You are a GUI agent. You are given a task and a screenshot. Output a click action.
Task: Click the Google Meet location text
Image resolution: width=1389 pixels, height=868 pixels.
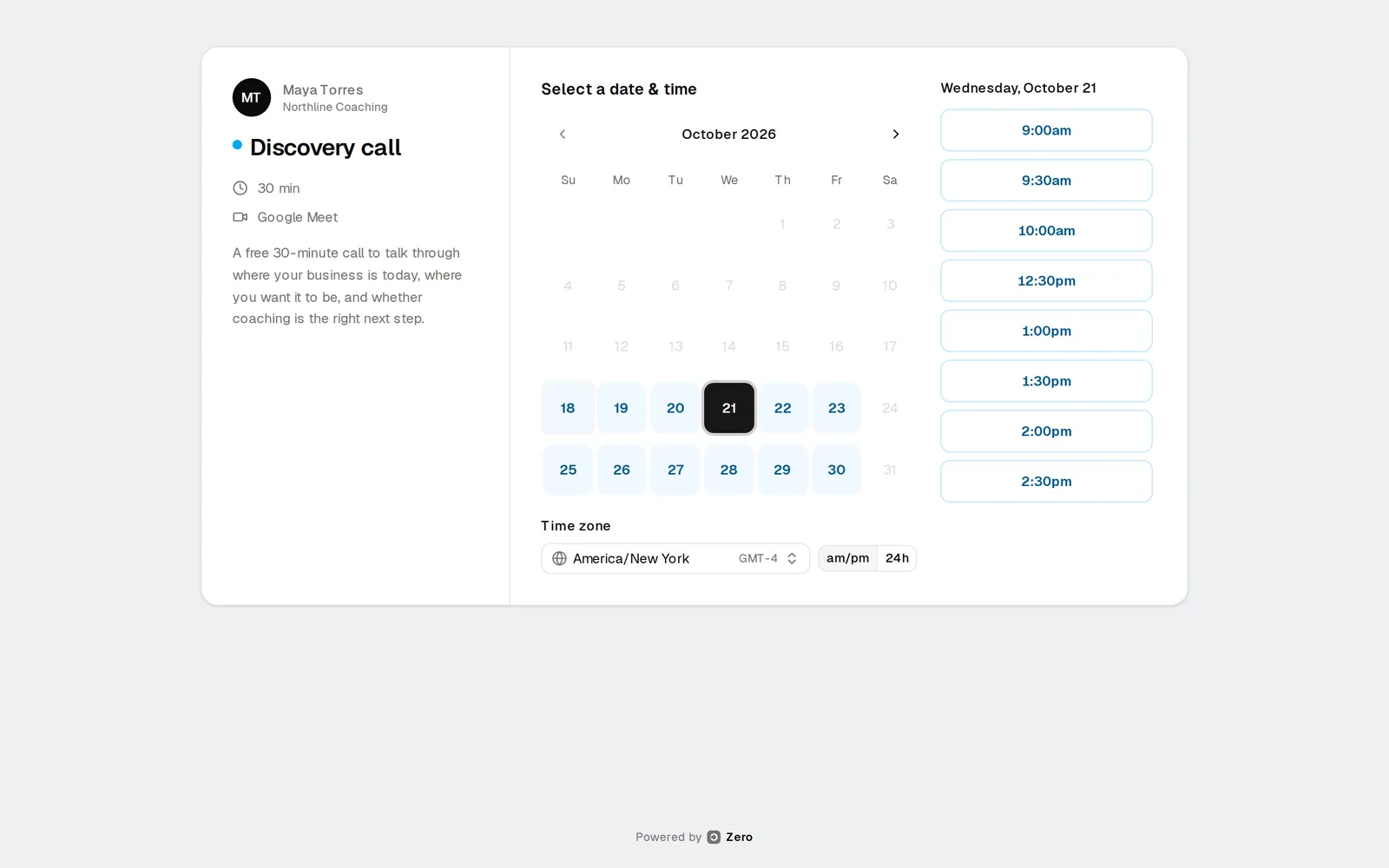pyautogui.click(x=298, y=217)
